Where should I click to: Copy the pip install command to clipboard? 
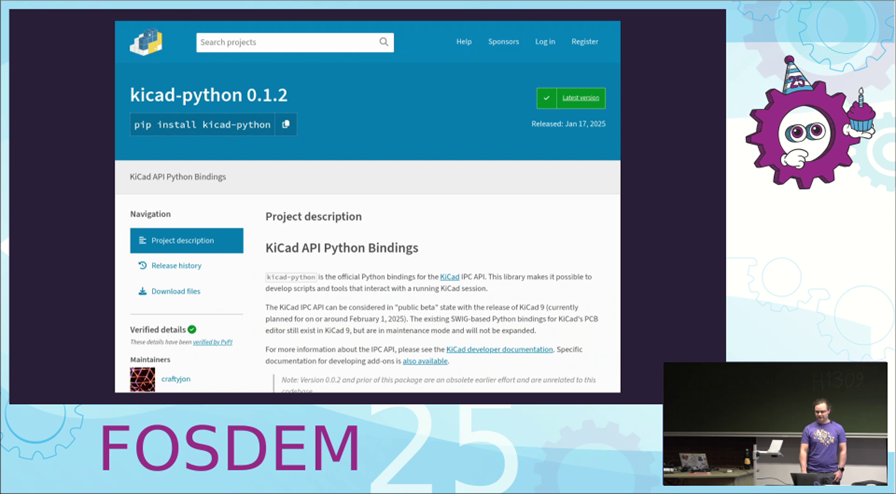coord(286,124)
